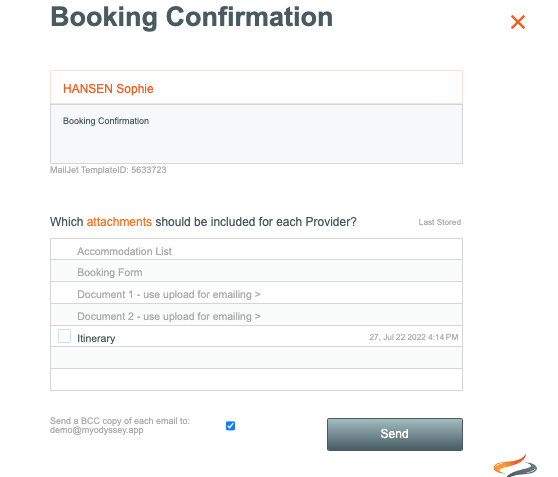Click the Booking Confirmation dialog title

191,17
